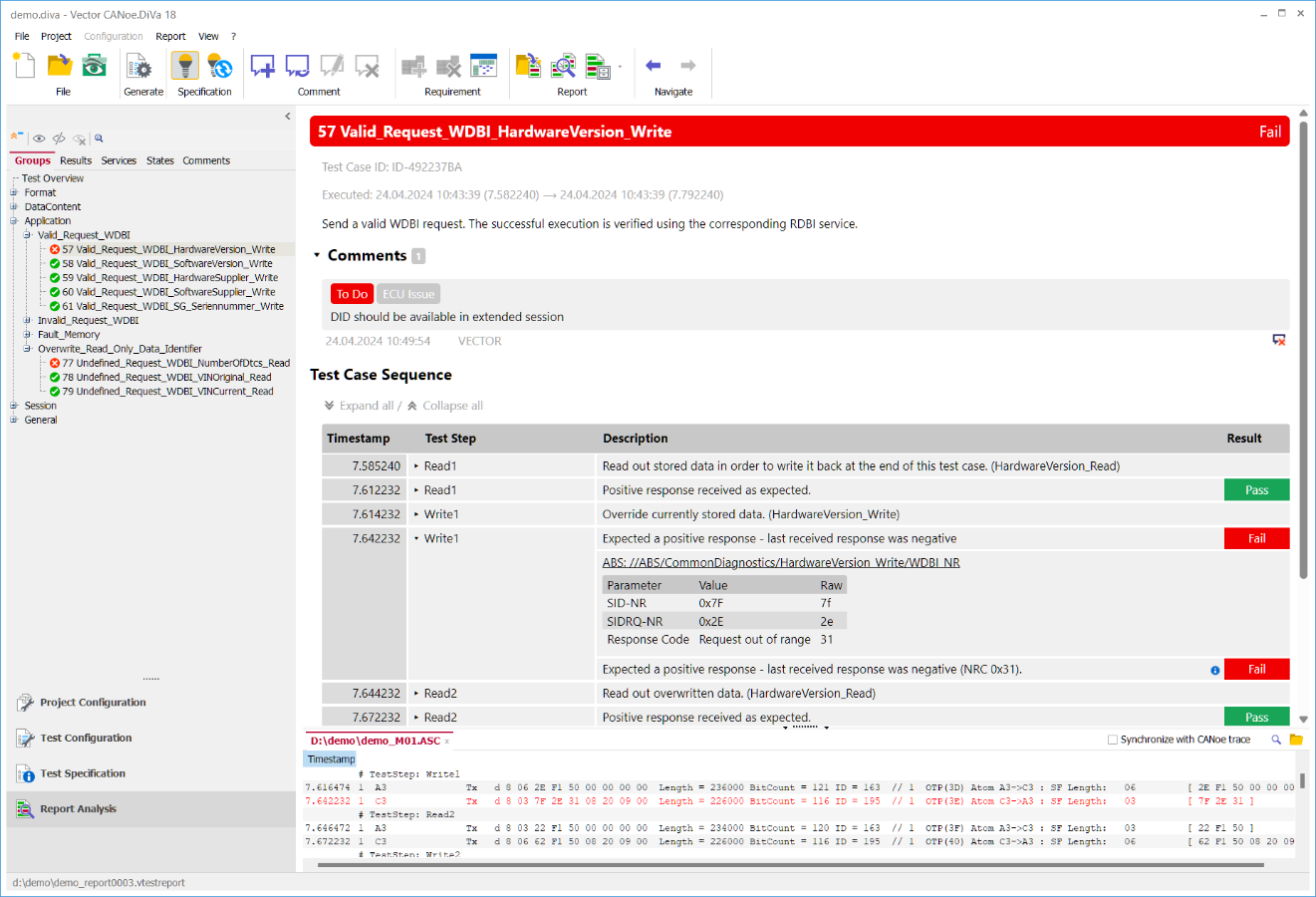
Task: Switch to the States tab
Action: pyautogui.click(x=159, y=160)
